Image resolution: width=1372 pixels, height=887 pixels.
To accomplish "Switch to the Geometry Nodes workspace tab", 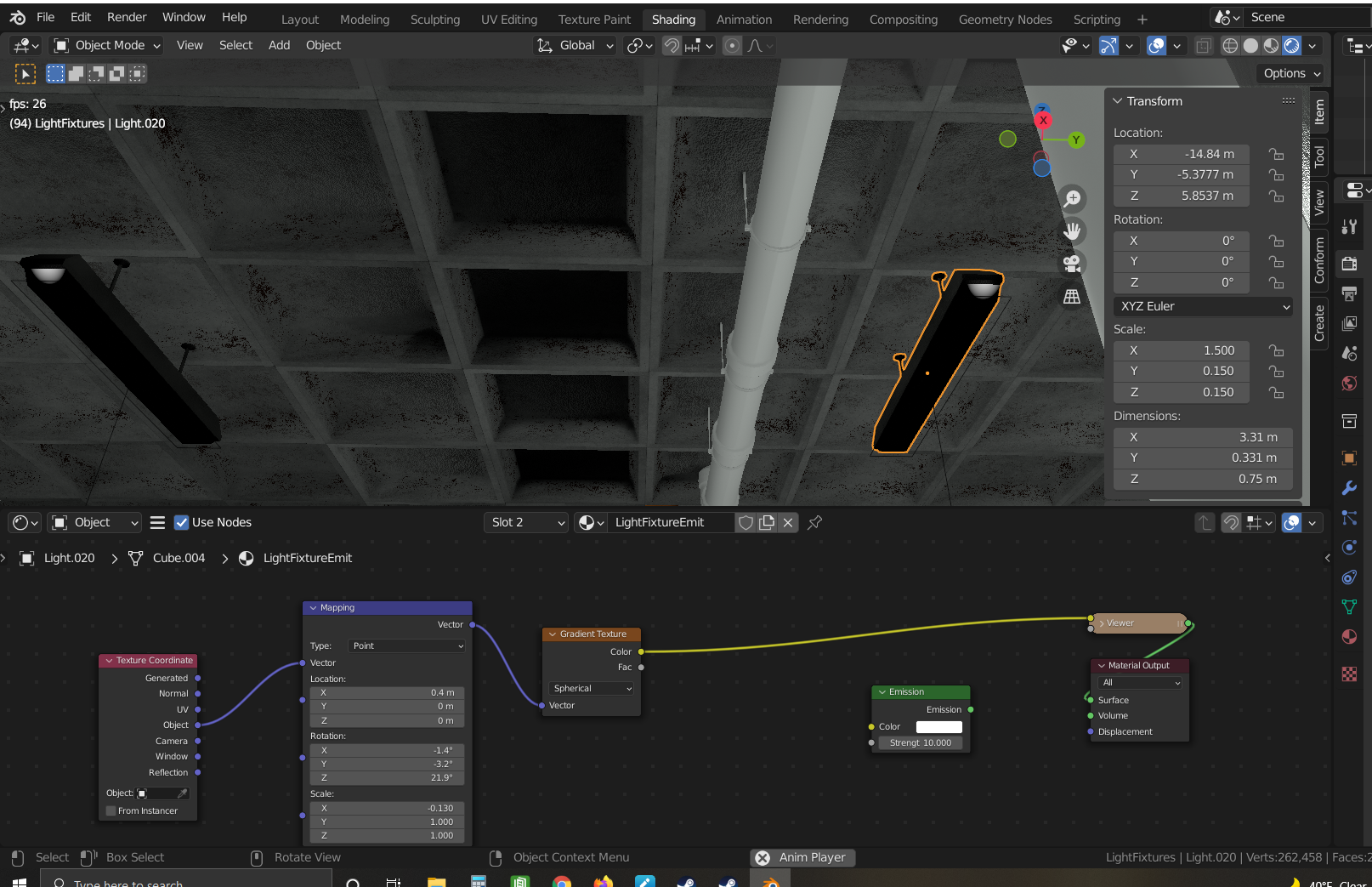I will pyautogui.click(x=1005, y=19).
